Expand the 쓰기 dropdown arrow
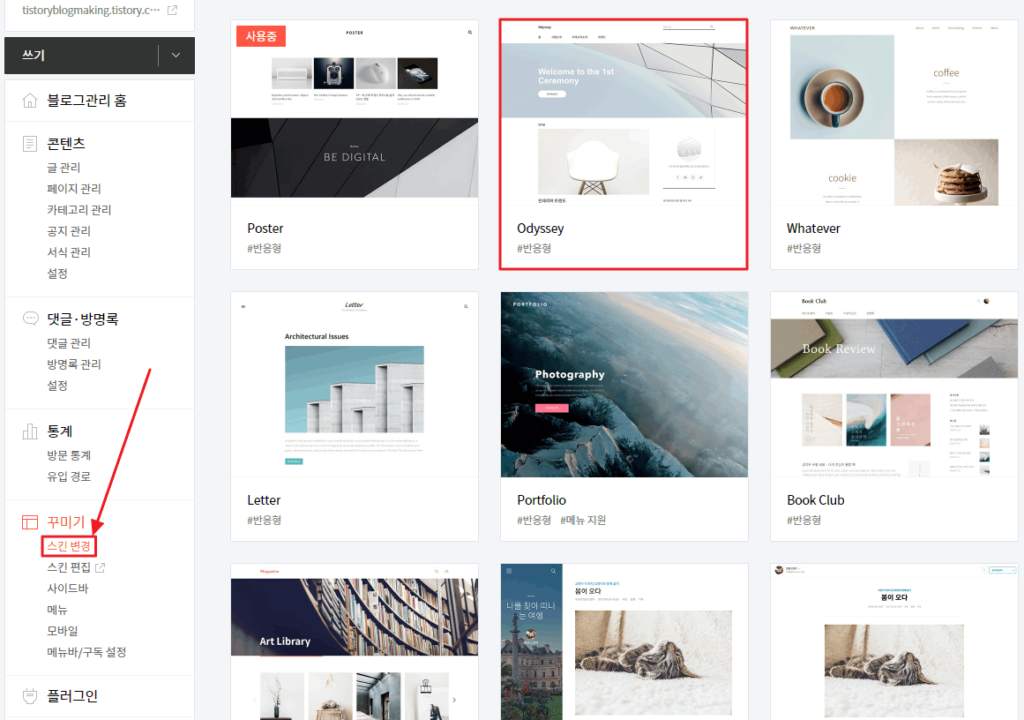 [x=176, y=56]
